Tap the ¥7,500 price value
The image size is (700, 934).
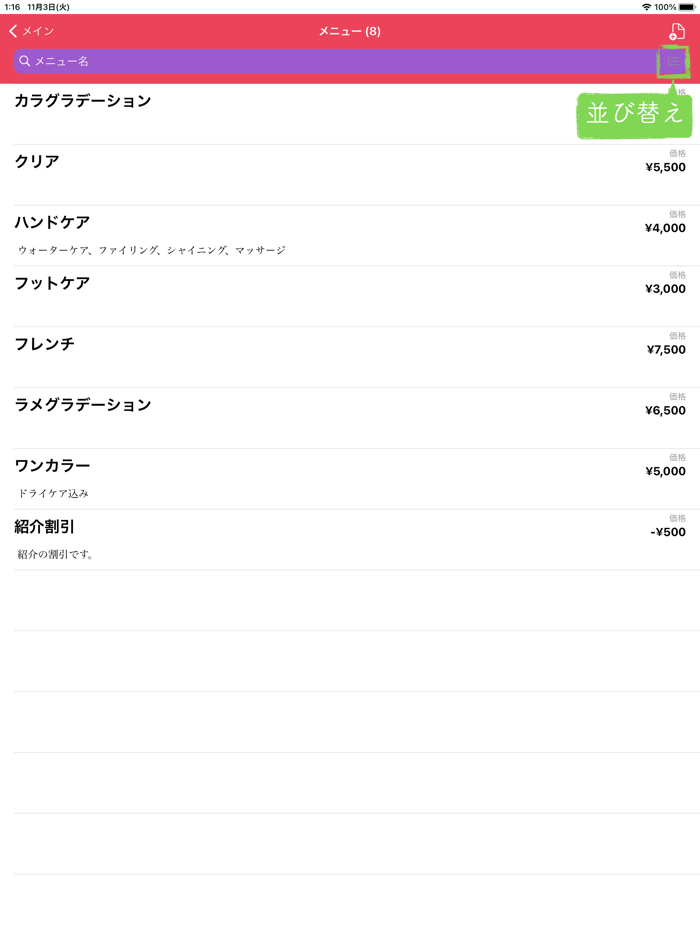666,350
